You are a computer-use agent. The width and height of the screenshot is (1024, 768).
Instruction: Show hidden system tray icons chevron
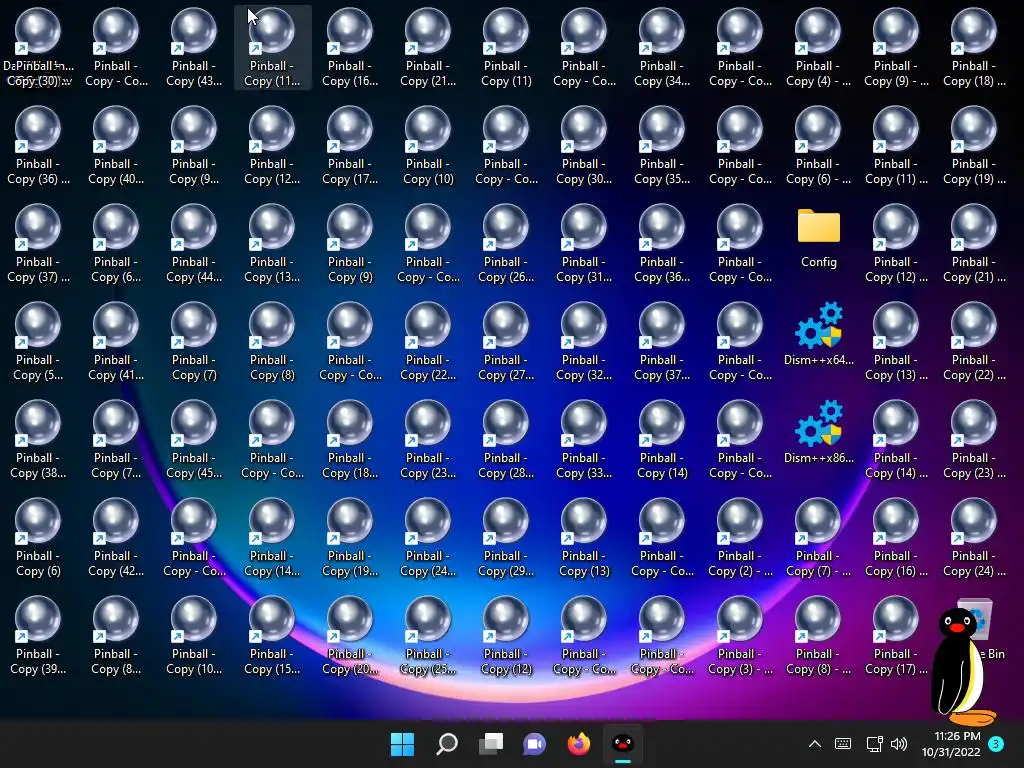click(814, 744)
